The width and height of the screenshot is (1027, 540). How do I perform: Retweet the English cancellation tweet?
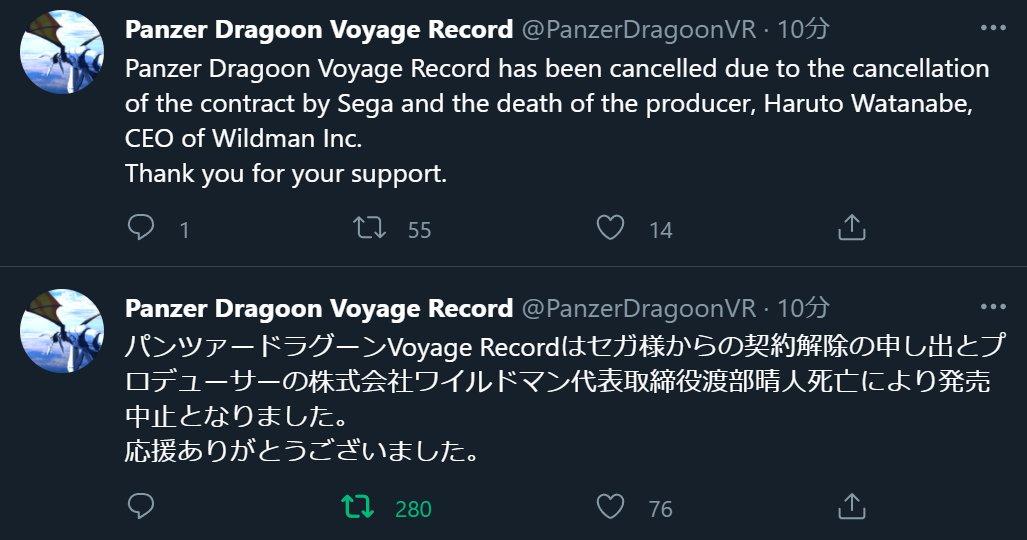click(371, 229)
